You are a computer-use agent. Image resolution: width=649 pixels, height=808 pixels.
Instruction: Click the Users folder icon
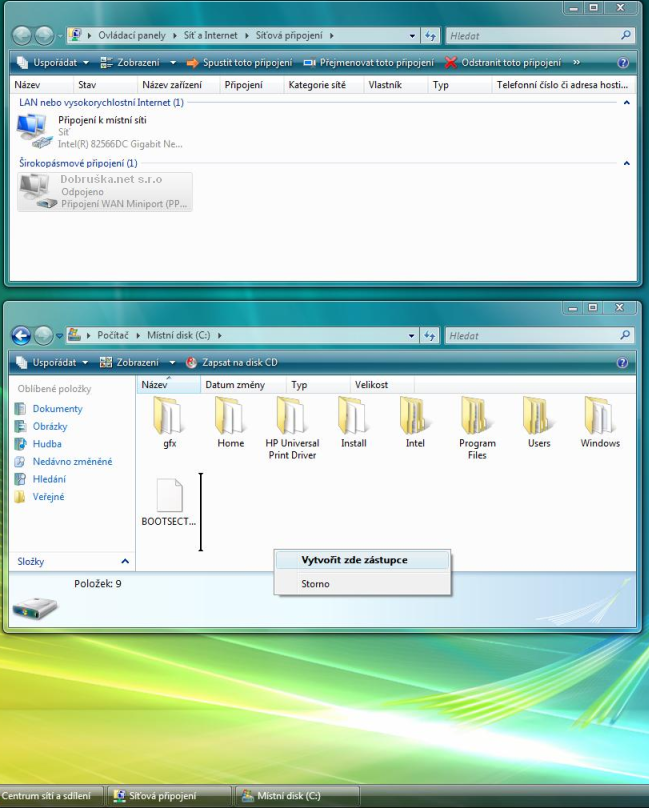pyautogui.click(x=539, y=416)
